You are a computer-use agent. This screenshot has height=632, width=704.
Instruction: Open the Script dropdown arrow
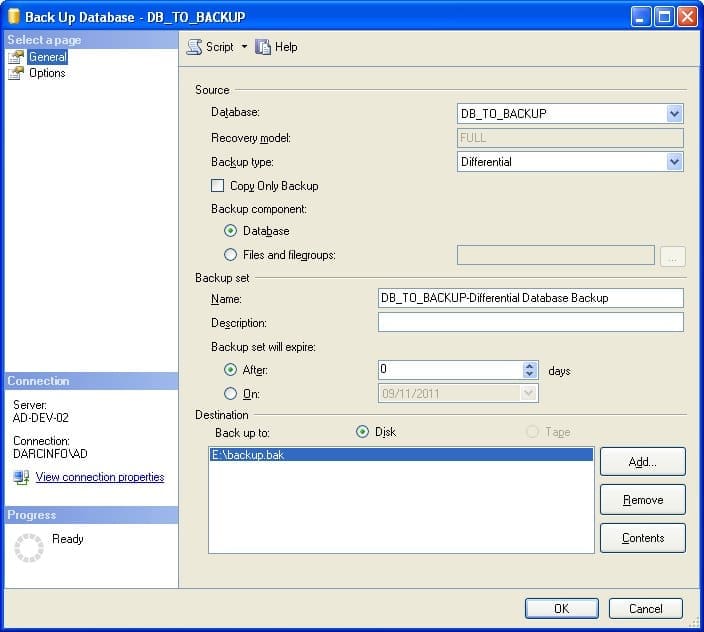[x=244, y=46]
